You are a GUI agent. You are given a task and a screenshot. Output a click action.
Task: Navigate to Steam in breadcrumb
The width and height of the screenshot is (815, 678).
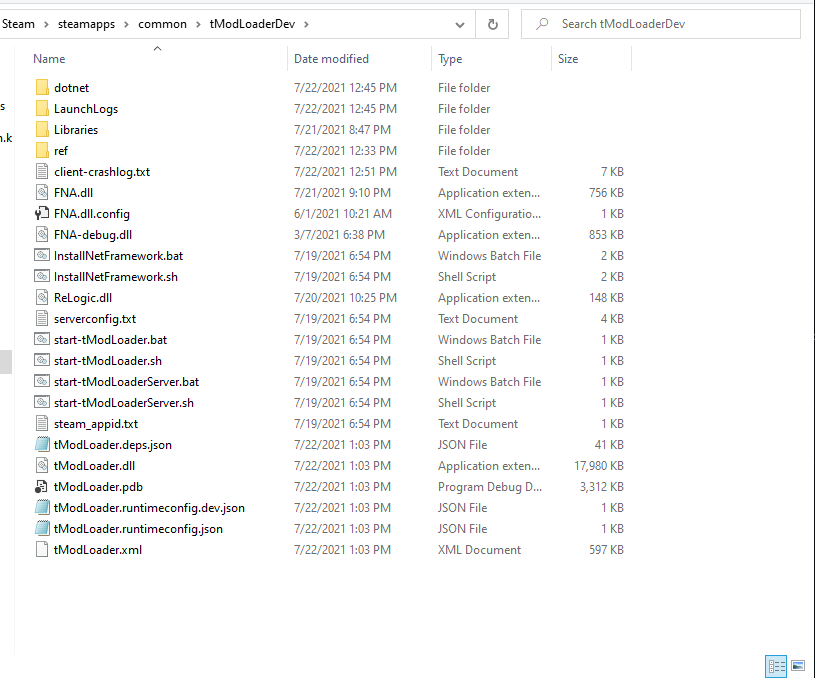[18, 24]
